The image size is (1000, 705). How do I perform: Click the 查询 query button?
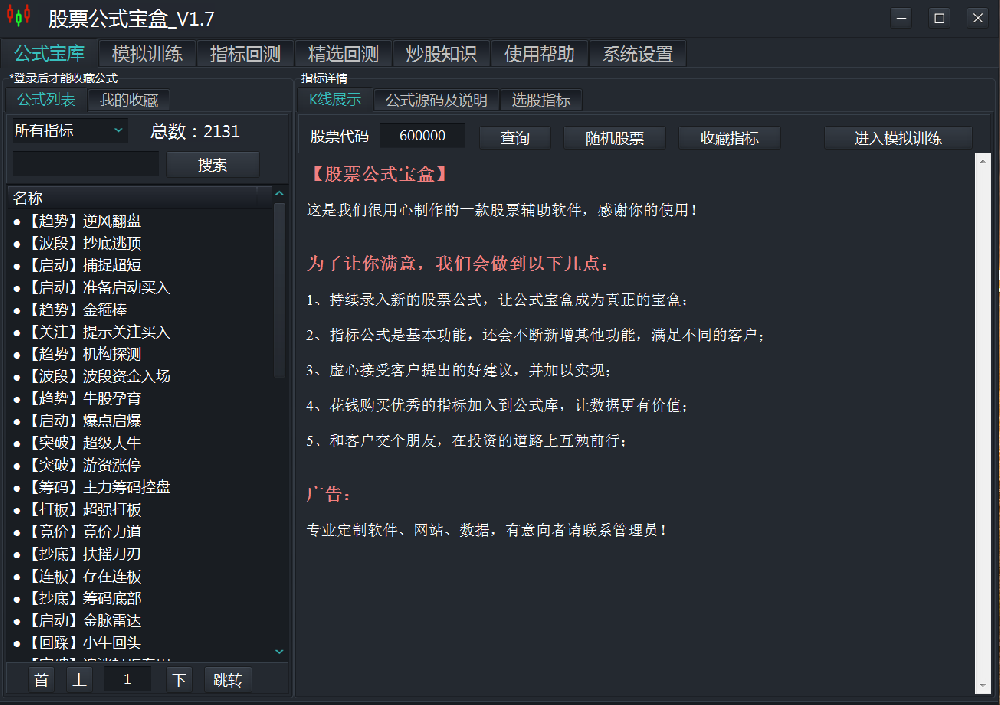(514, 137)
